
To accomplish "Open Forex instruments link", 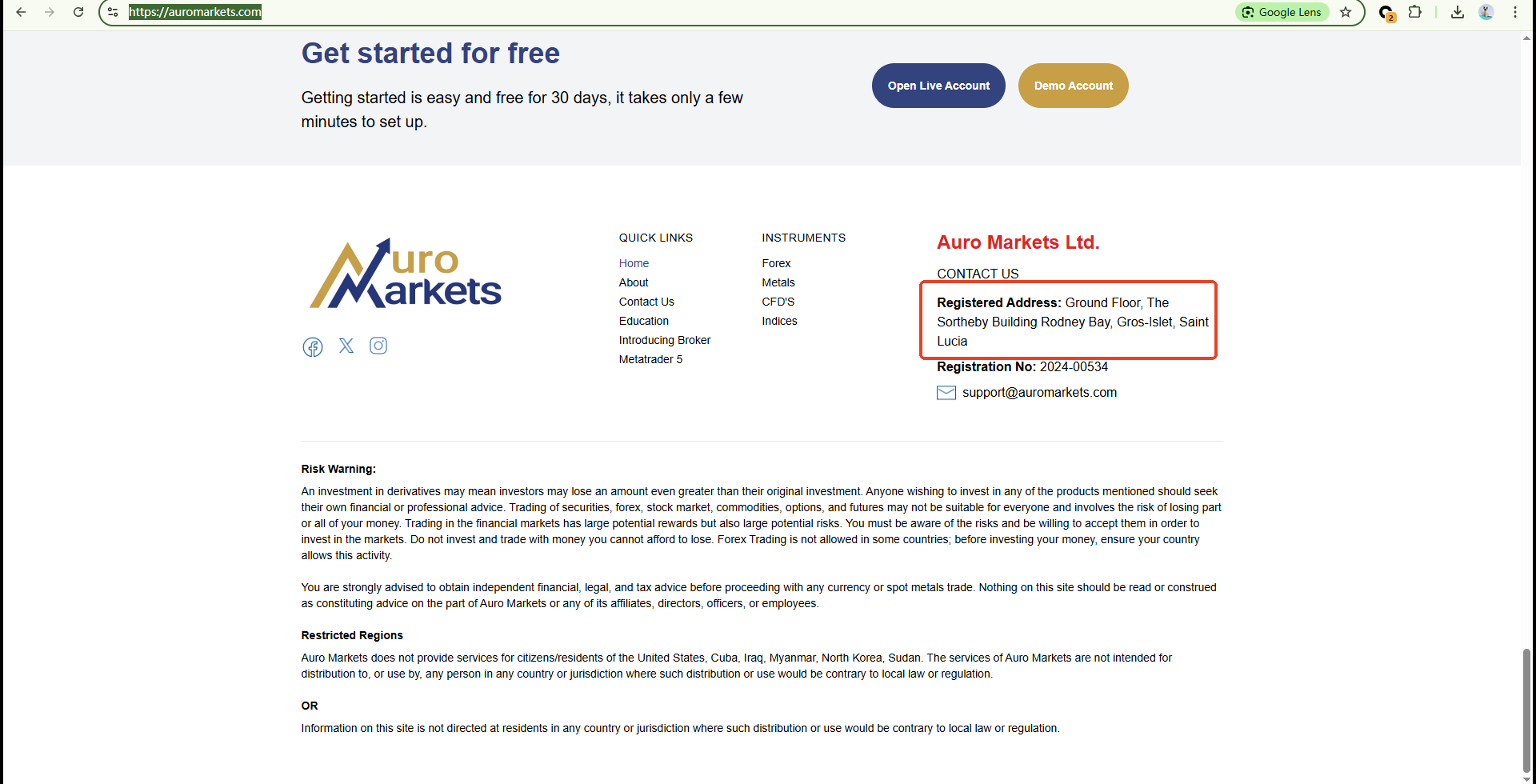I will coord(776,263).
